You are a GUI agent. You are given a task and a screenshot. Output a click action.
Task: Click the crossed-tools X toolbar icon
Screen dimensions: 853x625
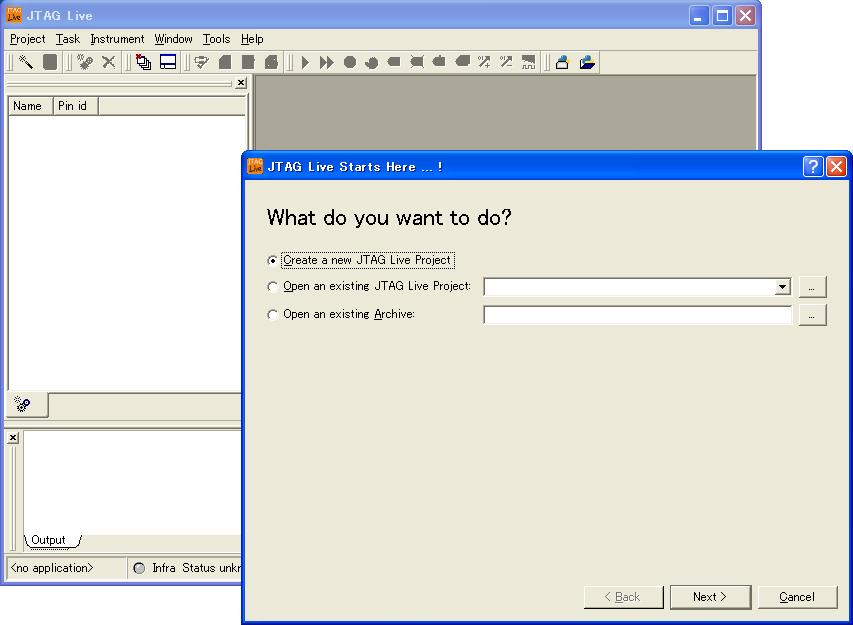(109, 62)
